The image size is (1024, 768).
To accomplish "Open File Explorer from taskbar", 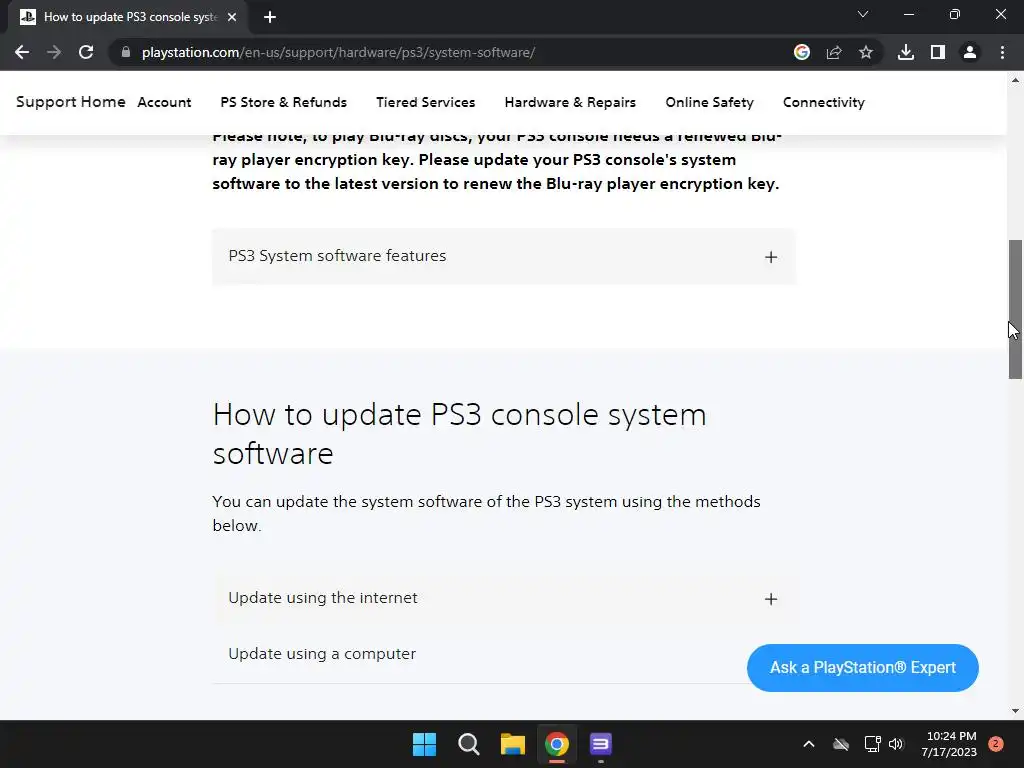I will click(513, 744).
